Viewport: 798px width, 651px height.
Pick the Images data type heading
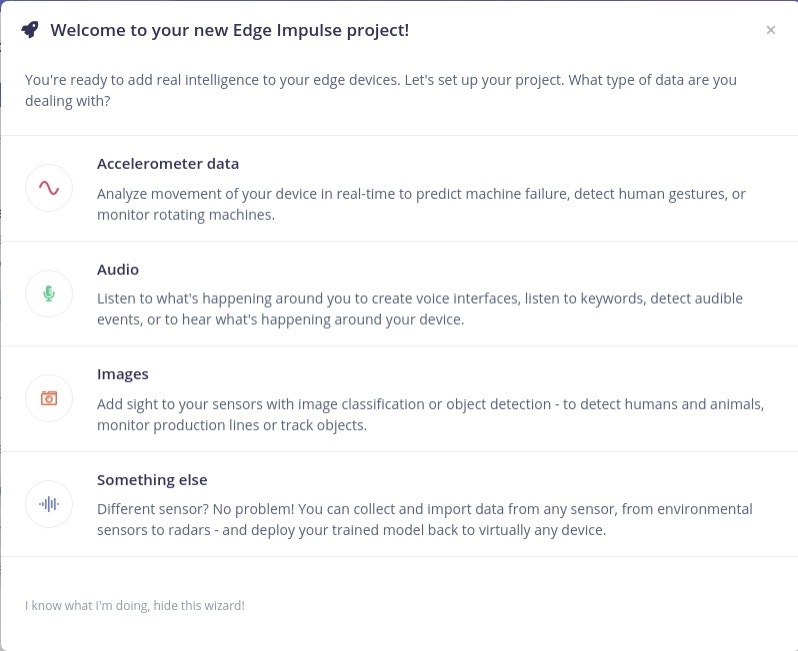tap(123, 374)
